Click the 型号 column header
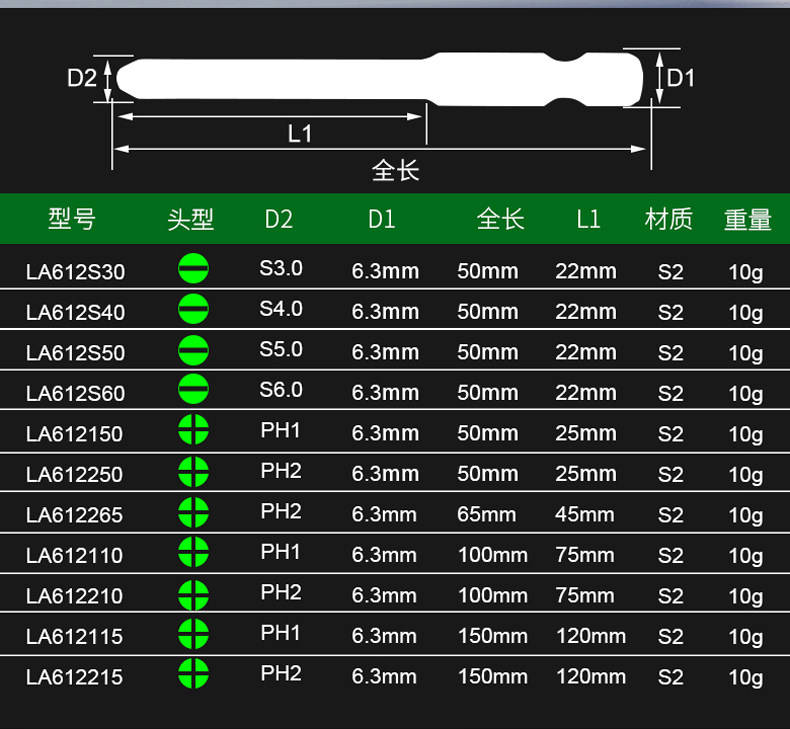 pyautogui.click(x=72, y=219)
